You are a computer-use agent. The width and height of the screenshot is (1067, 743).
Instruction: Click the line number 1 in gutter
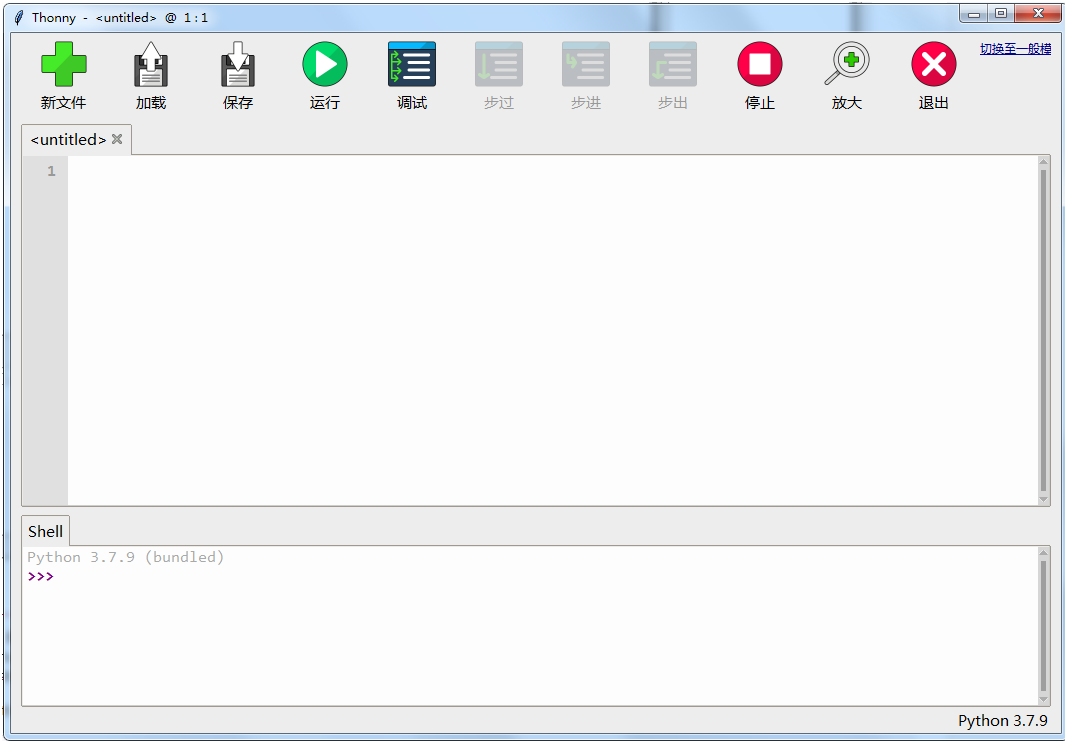(52, 171)
